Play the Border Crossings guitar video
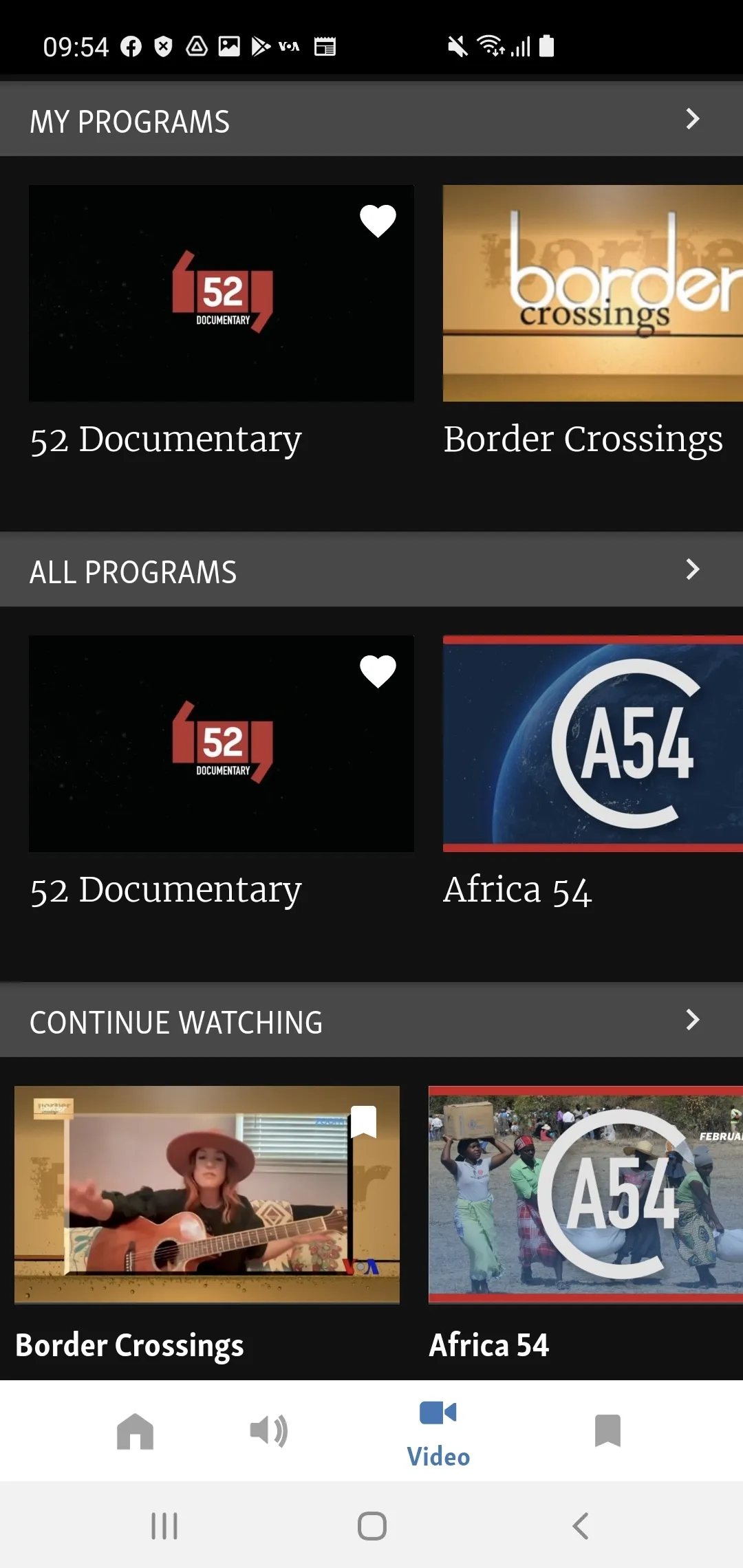 click(x=207, y=1195)
